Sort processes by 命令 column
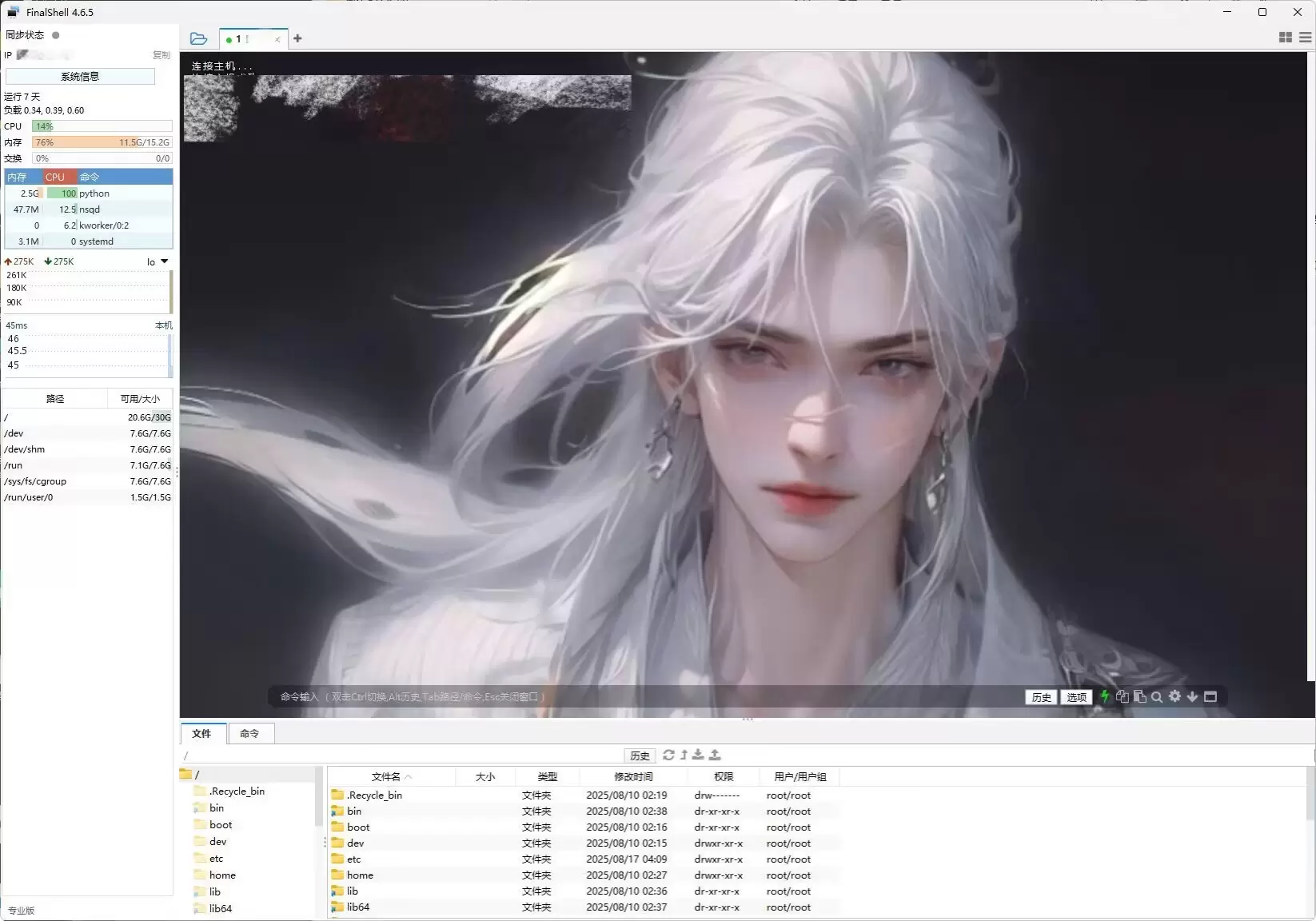The width and height of the screenshot is (1316, 921). 125,177
